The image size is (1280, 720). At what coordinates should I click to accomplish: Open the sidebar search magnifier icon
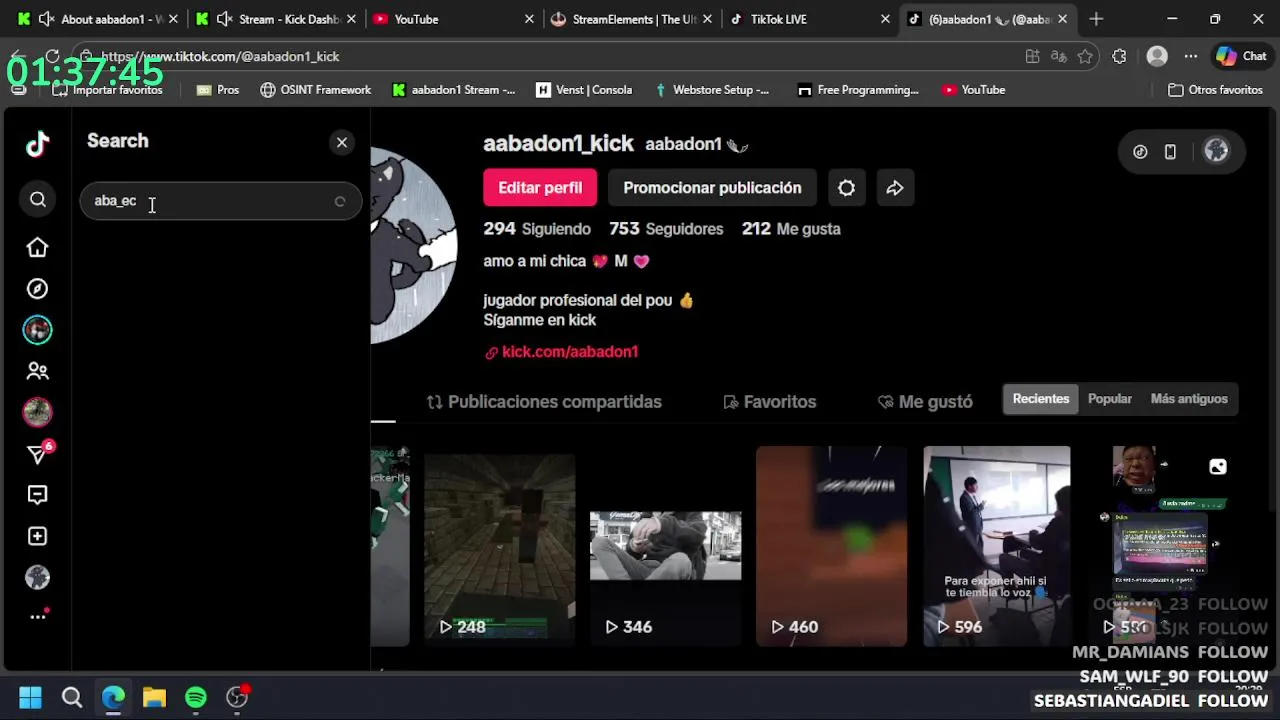[x=37, y=200]
